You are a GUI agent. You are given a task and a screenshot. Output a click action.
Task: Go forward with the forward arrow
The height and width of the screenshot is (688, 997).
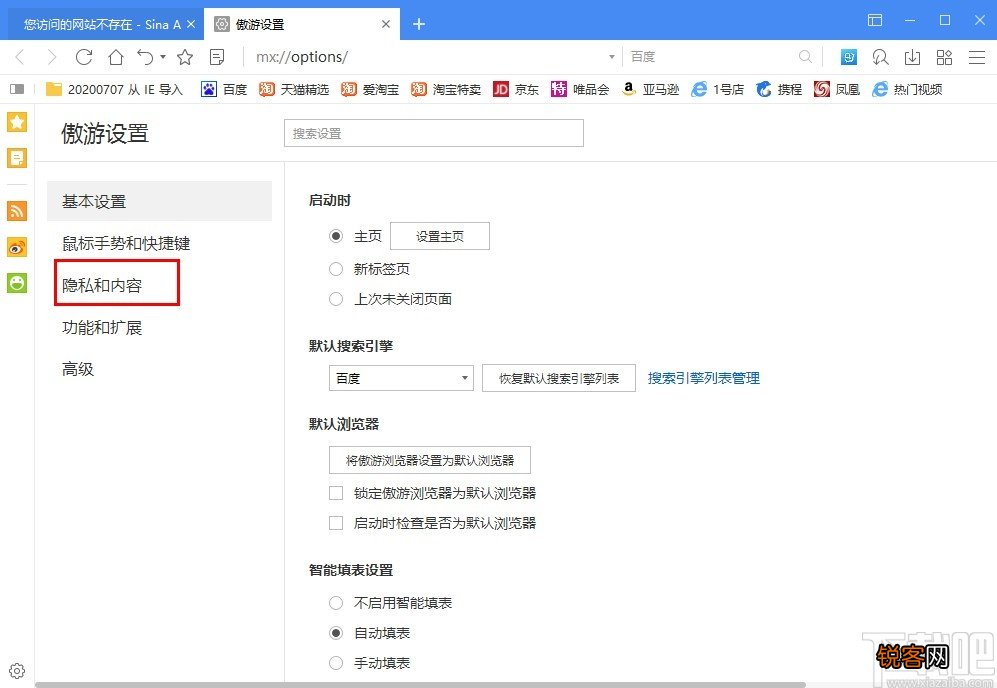click(x=52, y=57)
